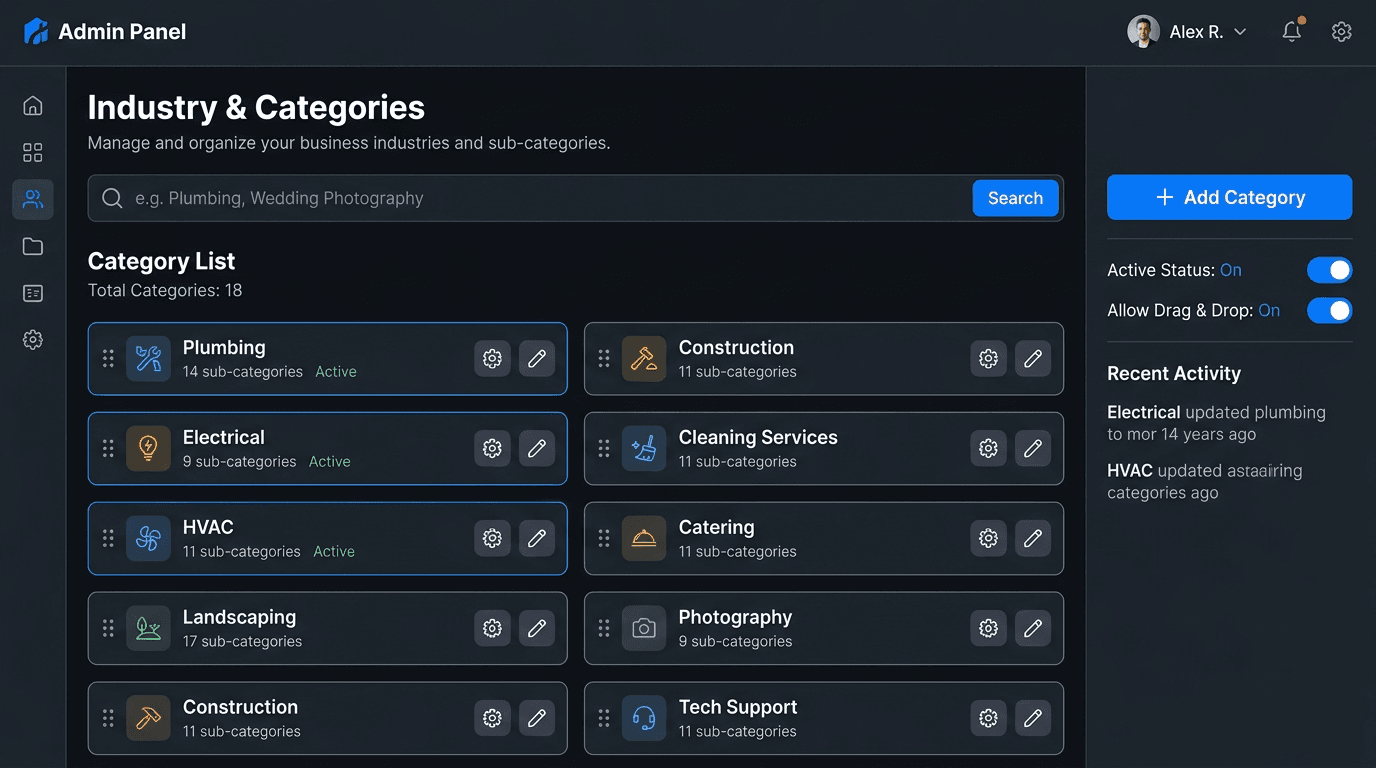Open the notifications bell
Screen dimensions: 1376x768
1292,32
